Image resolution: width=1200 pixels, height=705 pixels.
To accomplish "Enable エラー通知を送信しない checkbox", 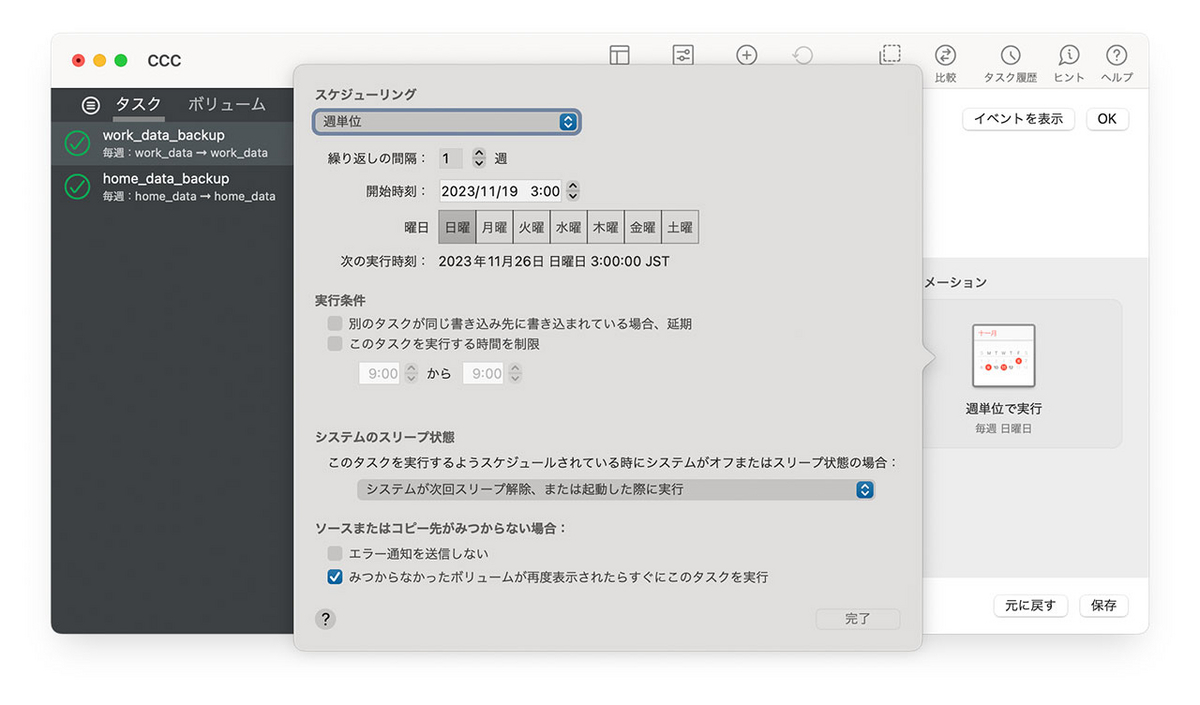I will [335, 553].
